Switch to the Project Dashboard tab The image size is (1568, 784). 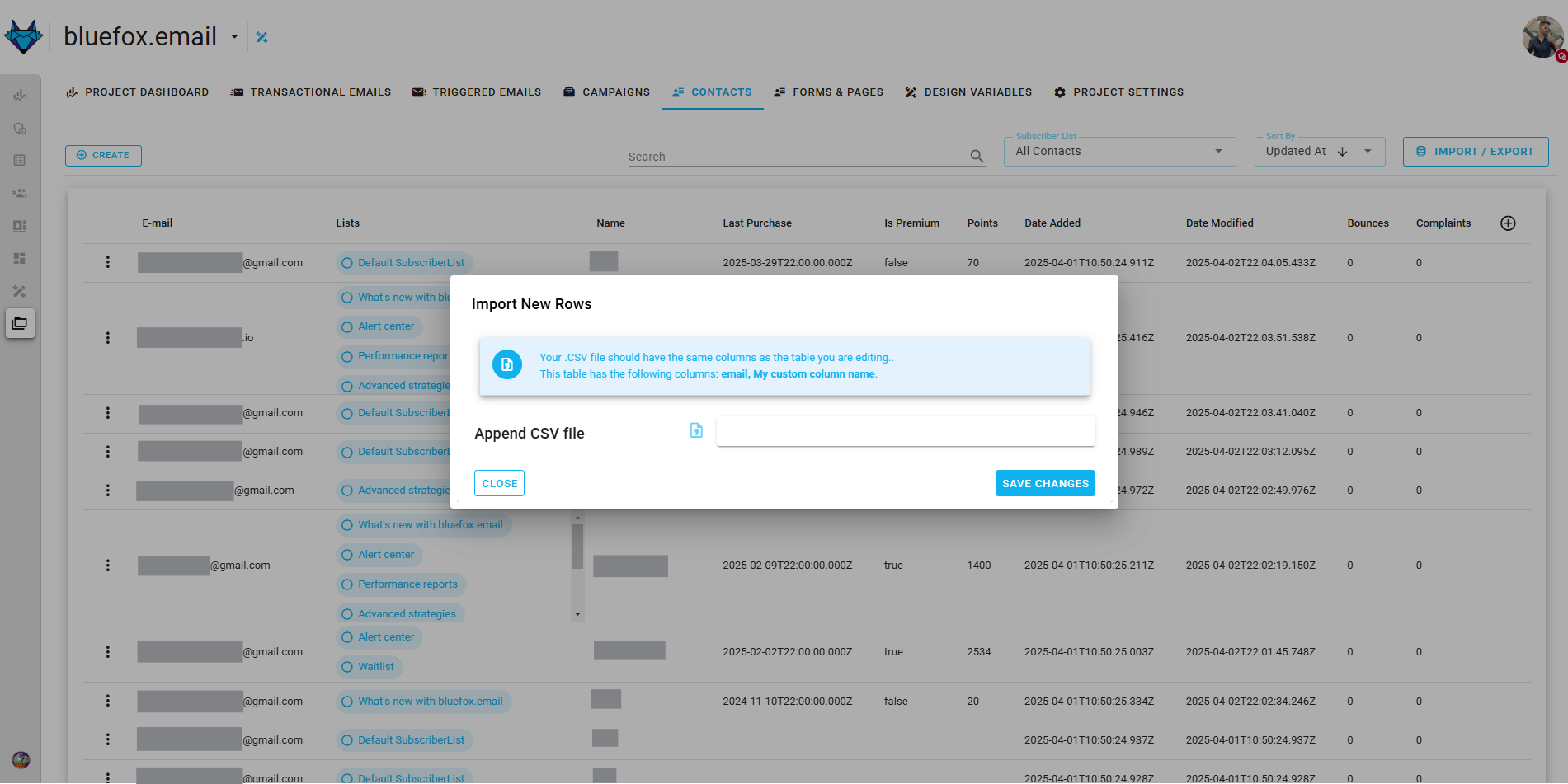(x=138, y=92)
